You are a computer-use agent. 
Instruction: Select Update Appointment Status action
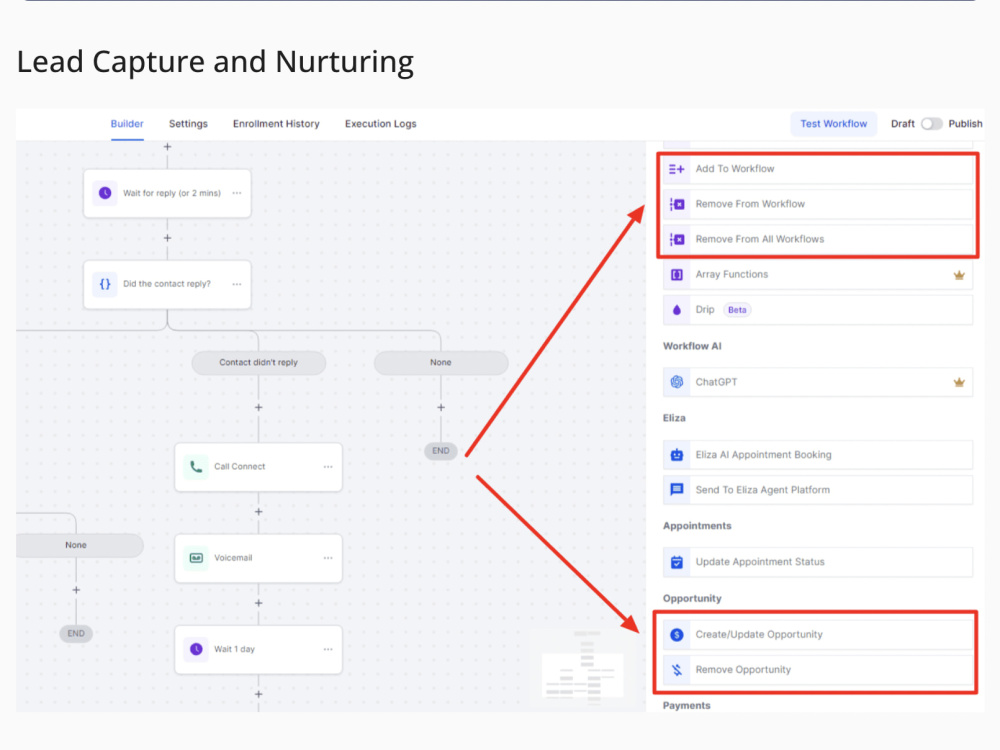(818, 562)
